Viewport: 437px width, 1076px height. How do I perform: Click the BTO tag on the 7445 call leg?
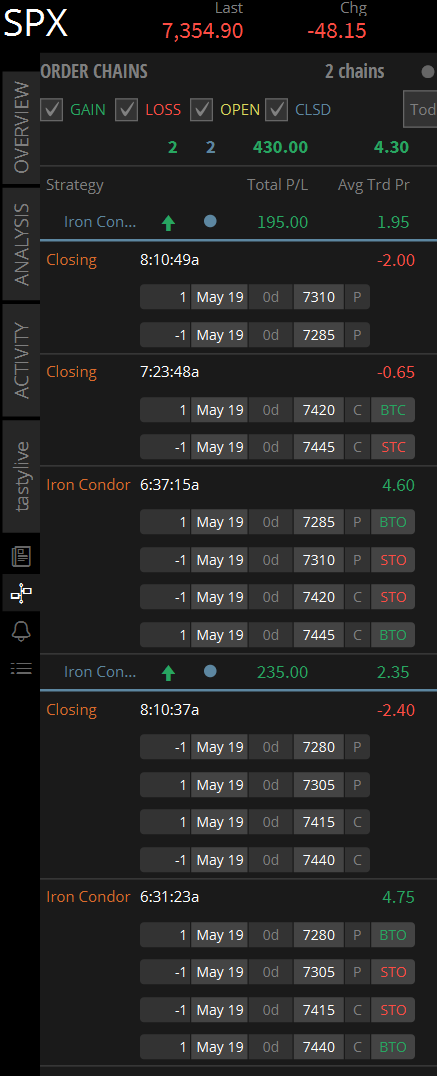click(x=393, y=635)
